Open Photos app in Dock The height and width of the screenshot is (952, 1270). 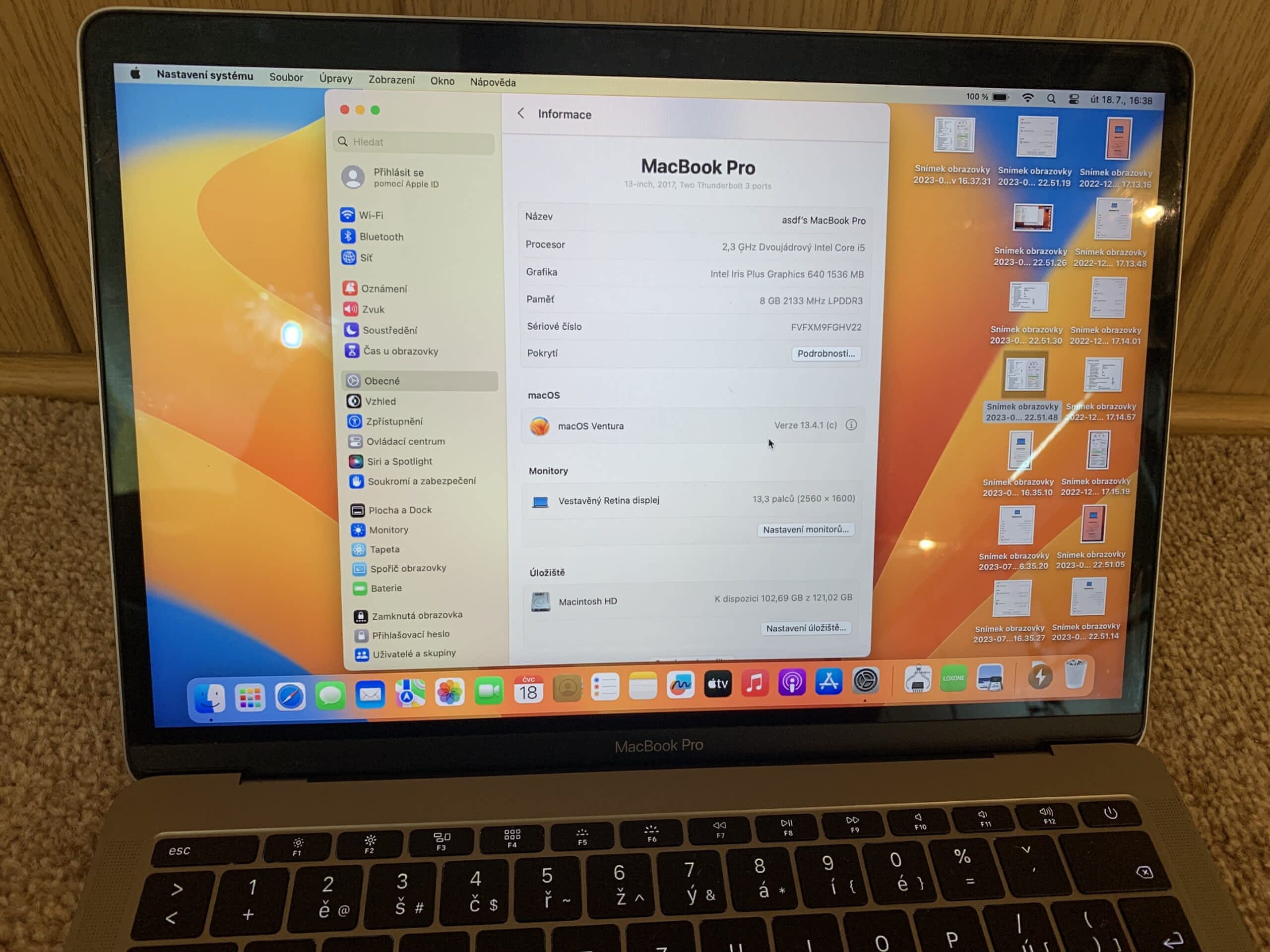click(449, 693)
